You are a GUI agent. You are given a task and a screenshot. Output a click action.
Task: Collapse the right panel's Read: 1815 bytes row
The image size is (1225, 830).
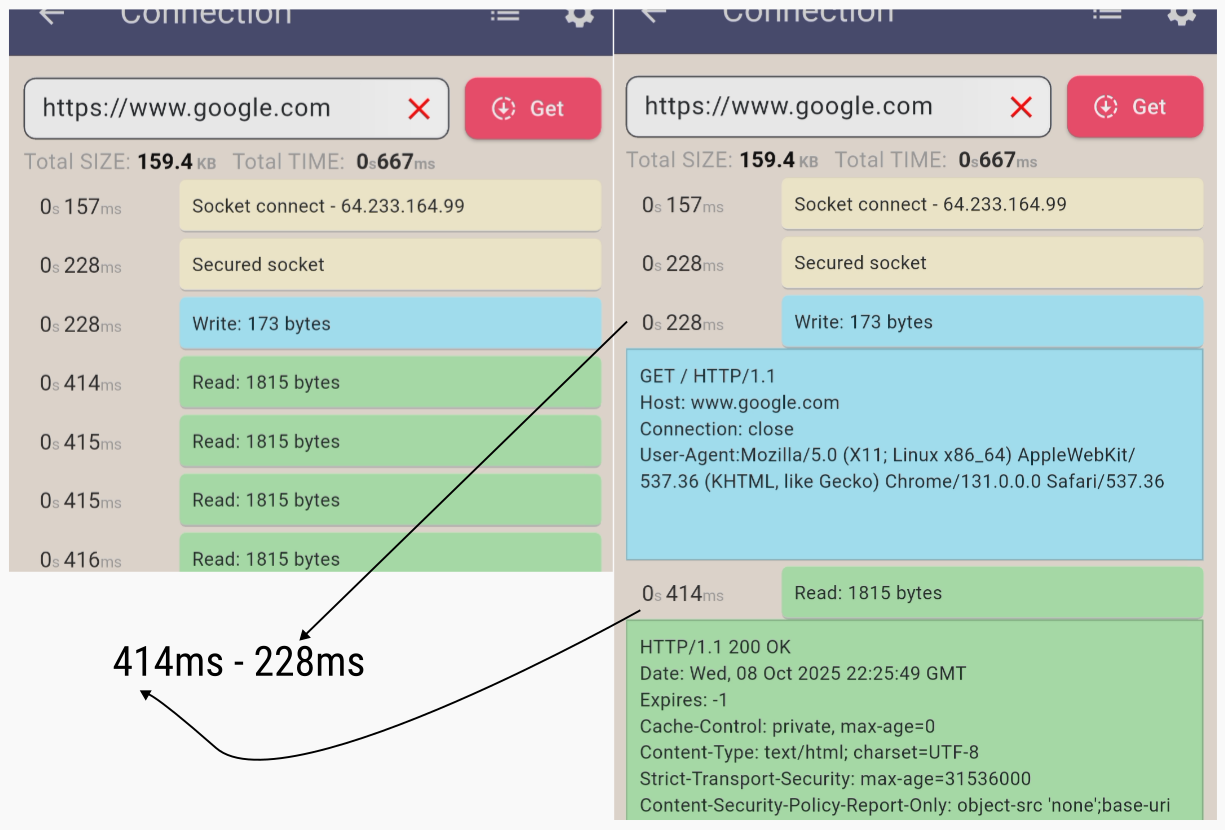point(992,593)
